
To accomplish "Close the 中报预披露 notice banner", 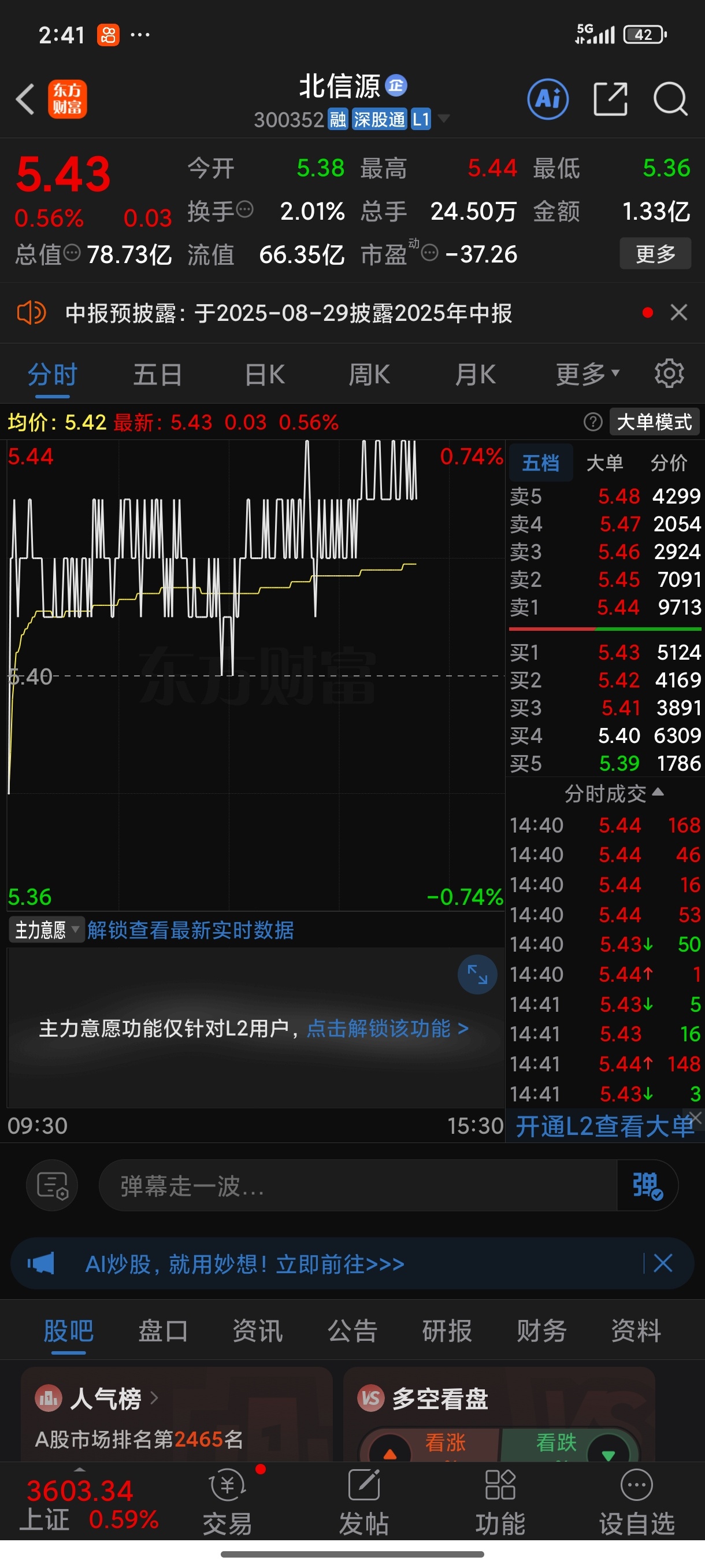I will click(x=679, y=313).
